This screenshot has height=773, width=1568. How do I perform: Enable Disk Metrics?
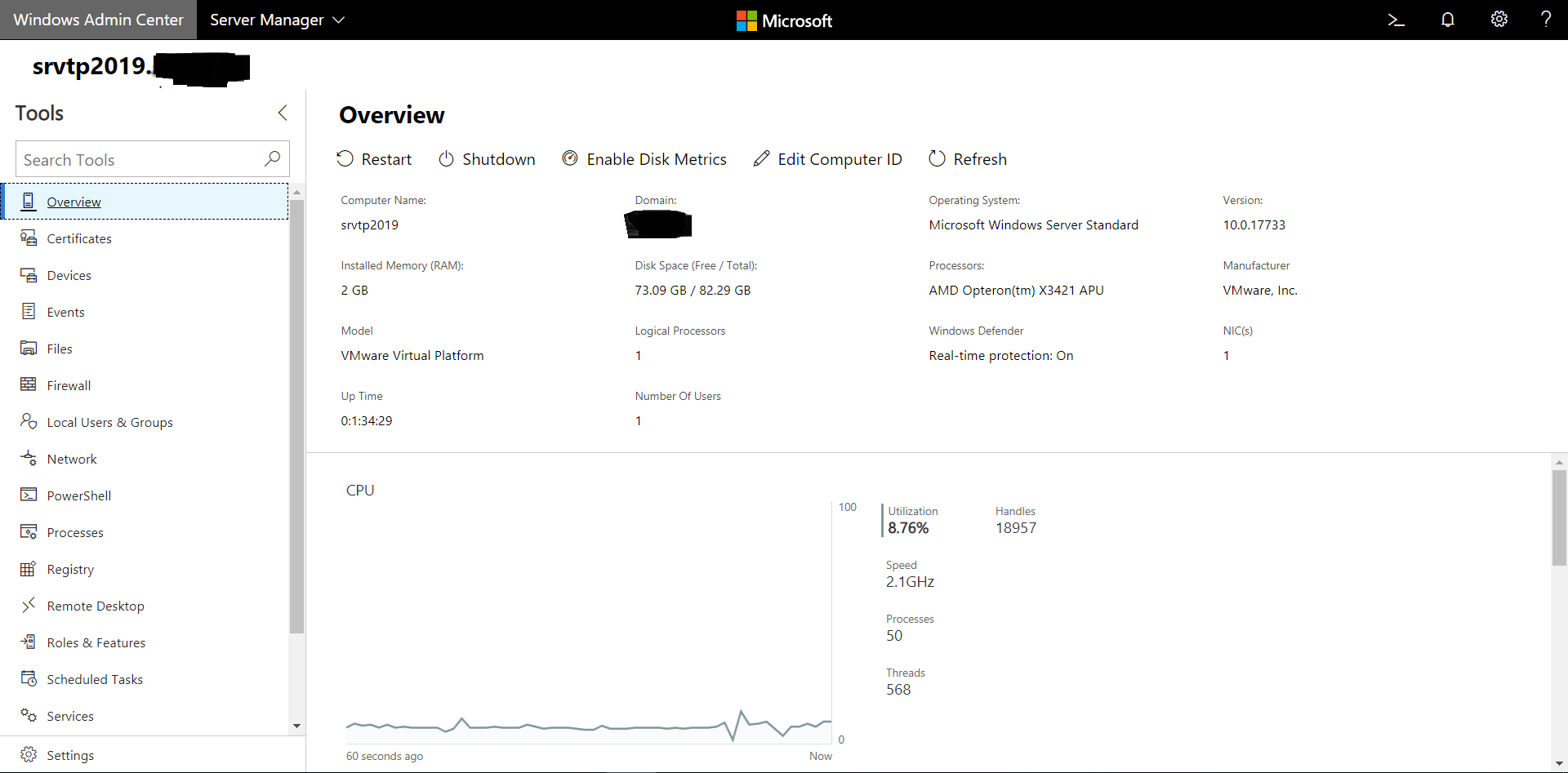coord(644,159)
